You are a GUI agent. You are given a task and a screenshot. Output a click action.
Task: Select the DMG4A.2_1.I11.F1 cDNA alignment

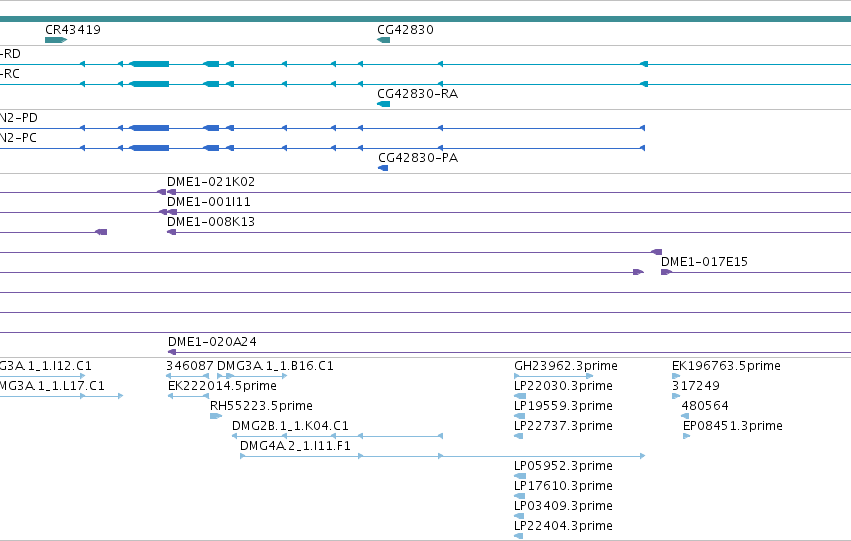click(x=442, y=456)
